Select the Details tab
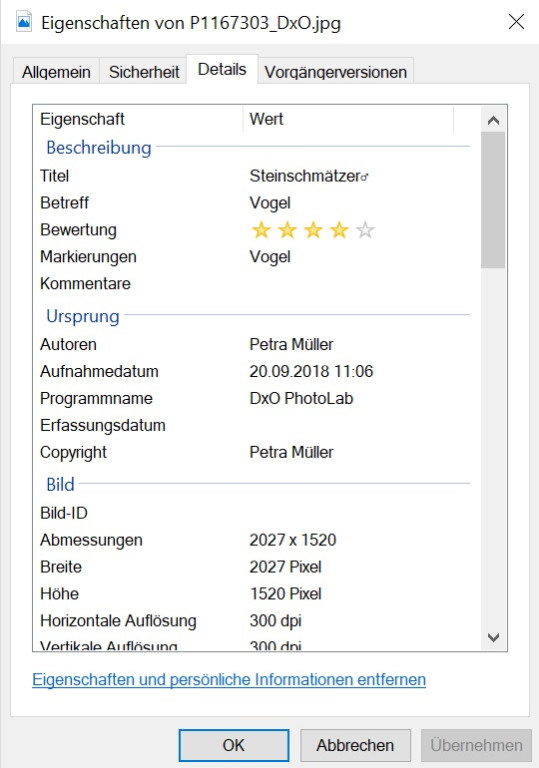539x768 pixels. (222, 70)
